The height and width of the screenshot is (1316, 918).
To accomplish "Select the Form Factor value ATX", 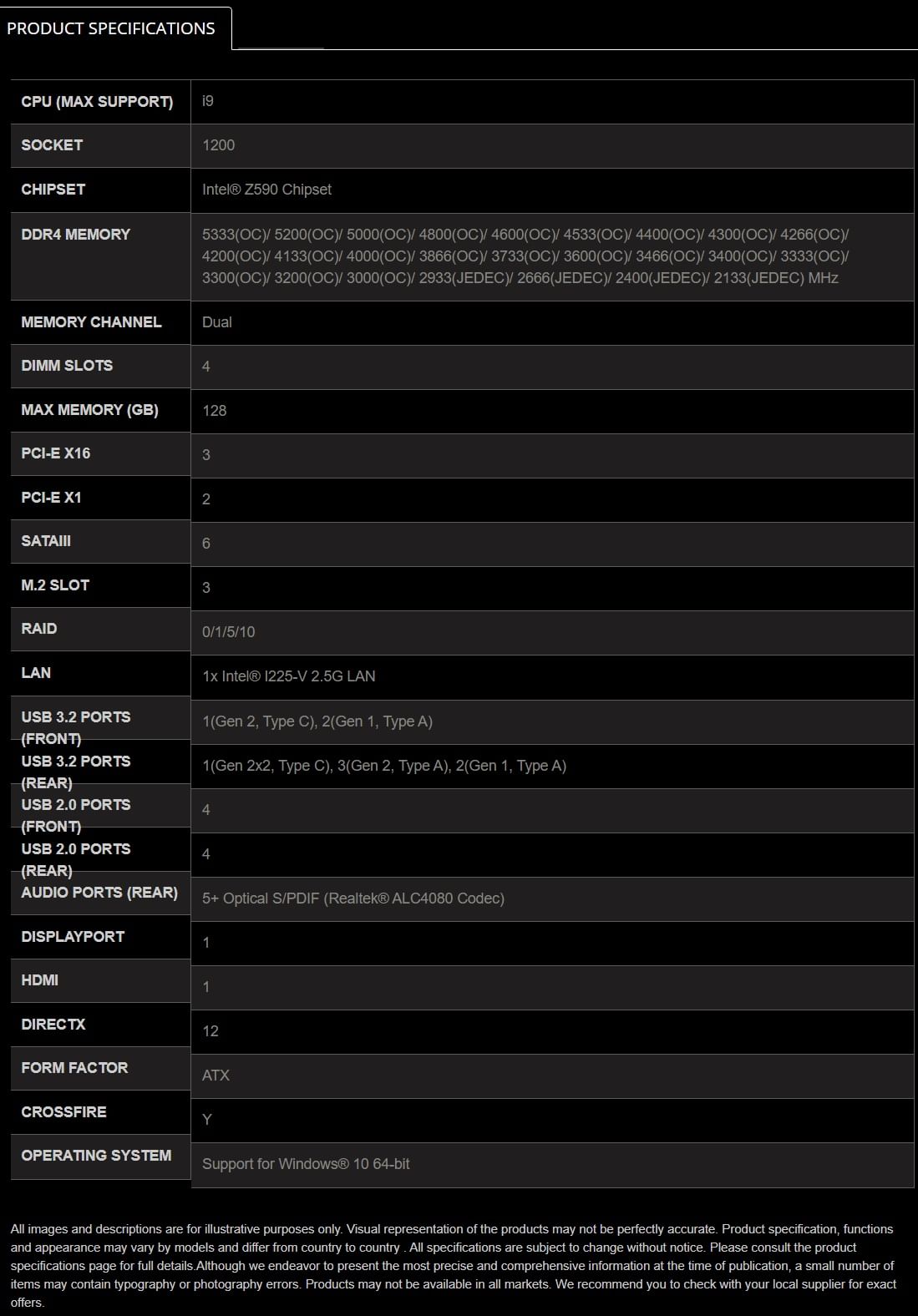I will (x=216, y=1076).
